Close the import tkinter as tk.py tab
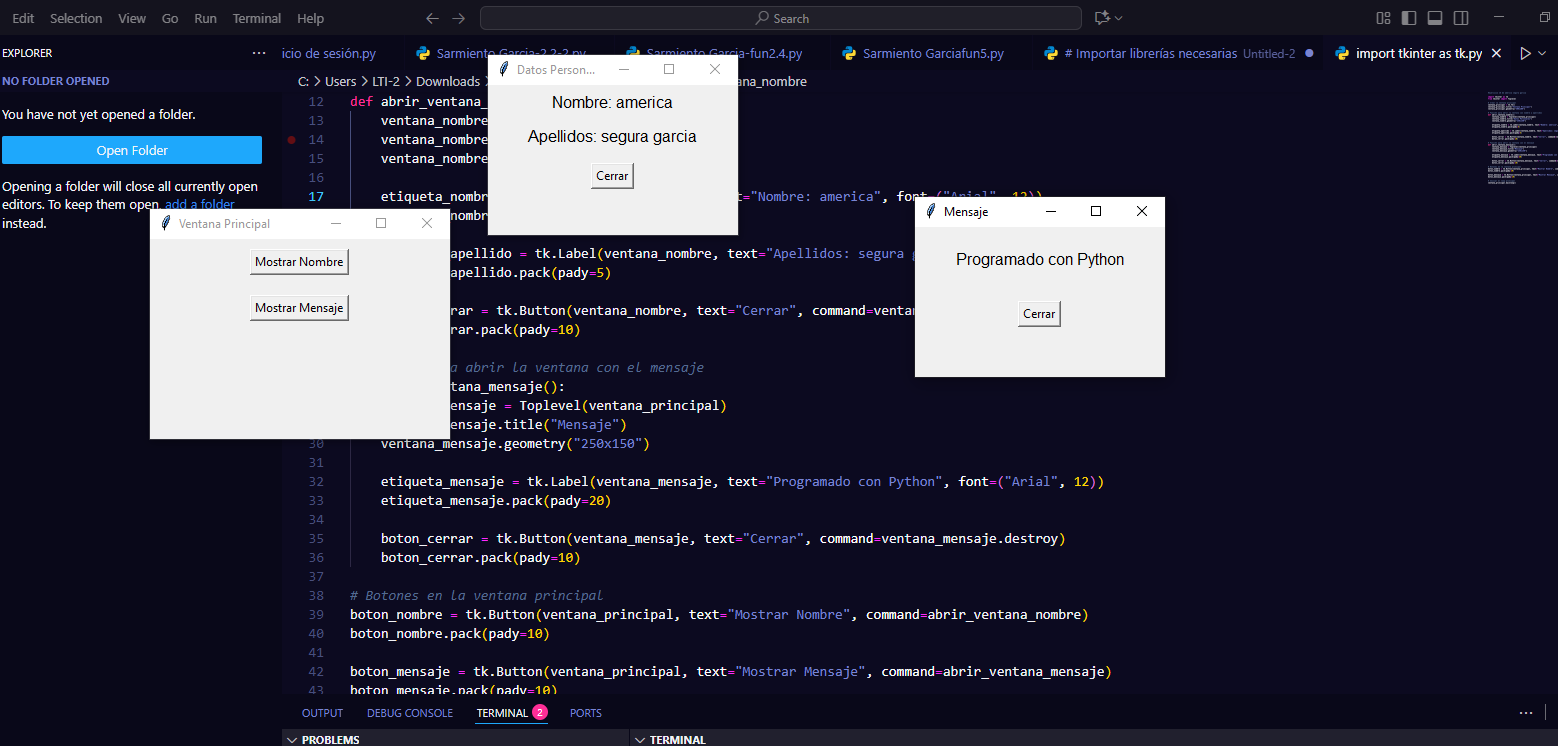The height and width of the screenshot is (746, 1558). (x=1496, y=54)
